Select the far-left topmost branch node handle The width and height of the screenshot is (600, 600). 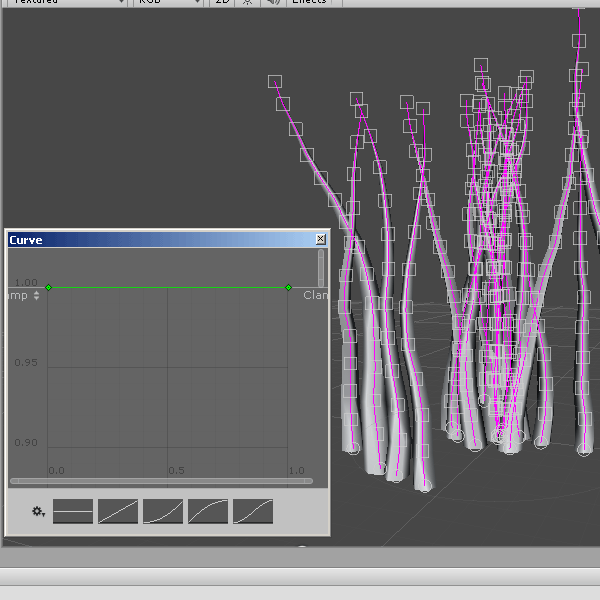[x=275, y=81]
